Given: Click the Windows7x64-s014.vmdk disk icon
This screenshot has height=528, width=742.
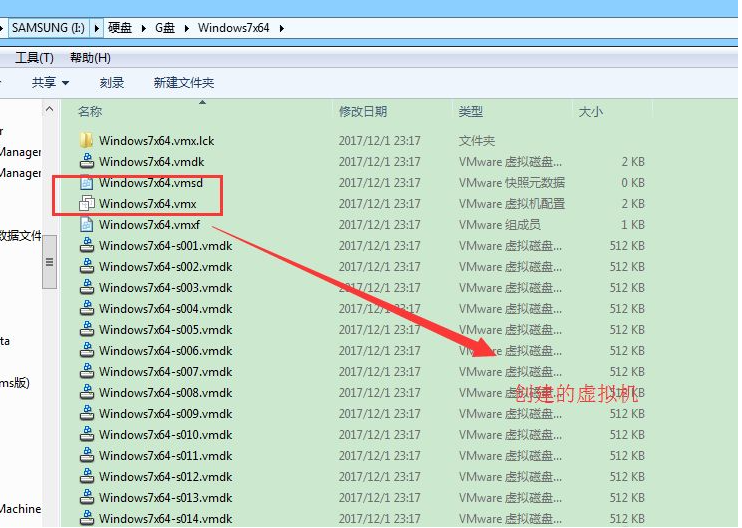Looking at the screenshot, I should point(86,519).
